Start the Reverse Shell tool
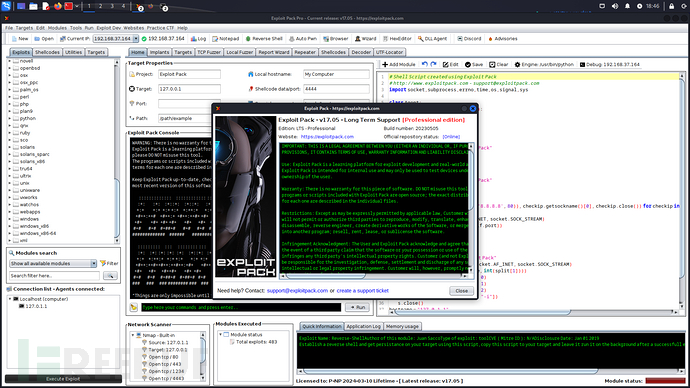 point(264,39)
